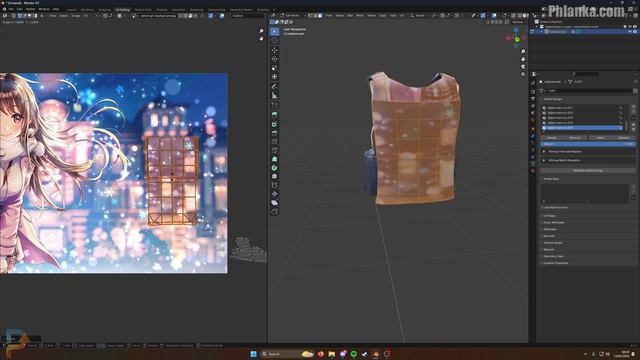The width and height of the screenshot is (640, 360).
Task: Select the Inset Faces tool
Action: pos(274,124)
